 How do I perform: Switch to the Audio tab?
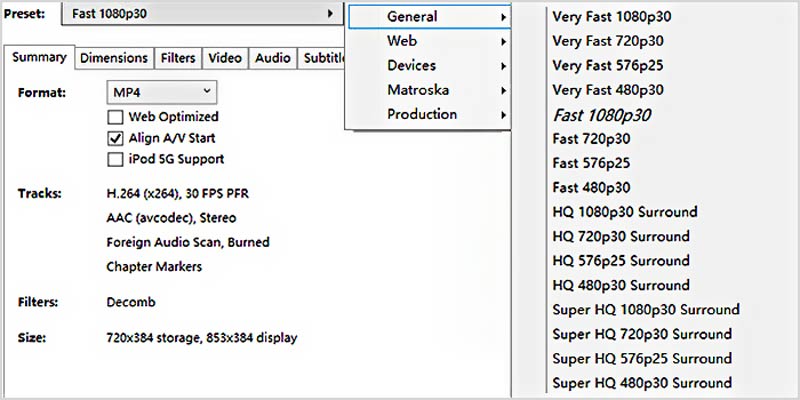tap(272, 58)
